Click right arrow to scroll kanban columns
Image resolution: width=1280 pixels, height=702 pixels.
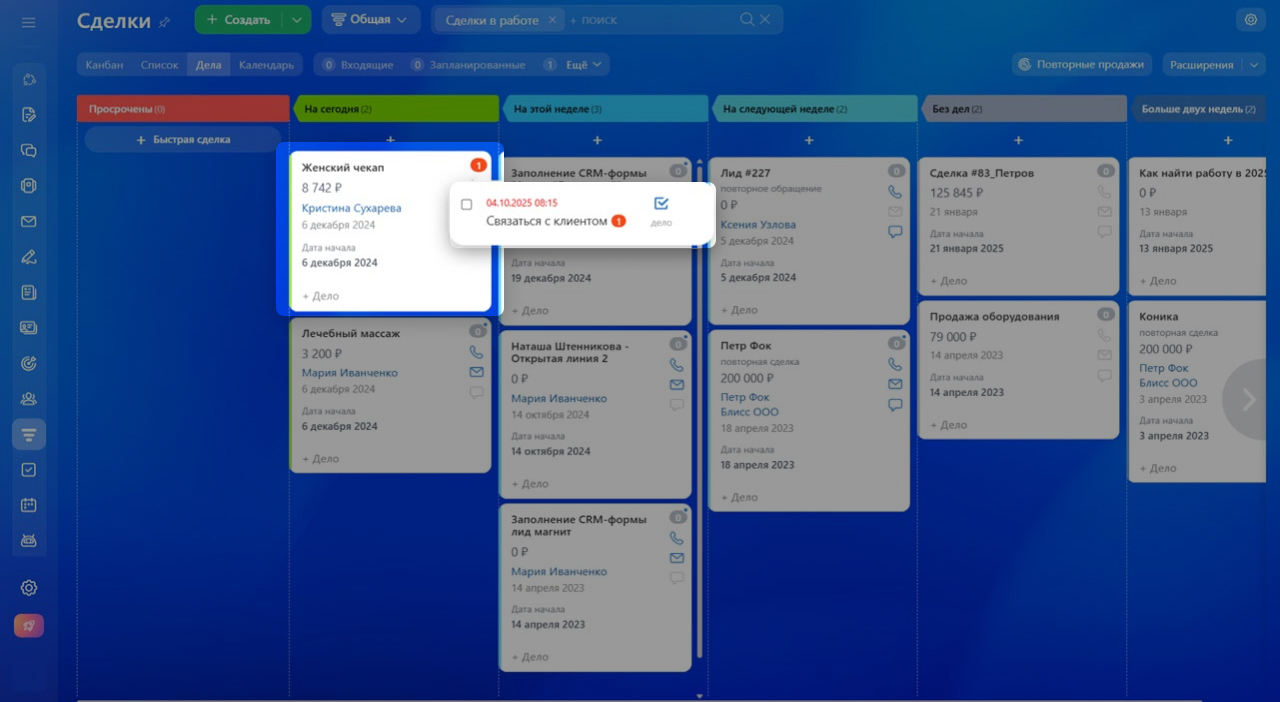pyautogui.click(x=1249, y=400)
